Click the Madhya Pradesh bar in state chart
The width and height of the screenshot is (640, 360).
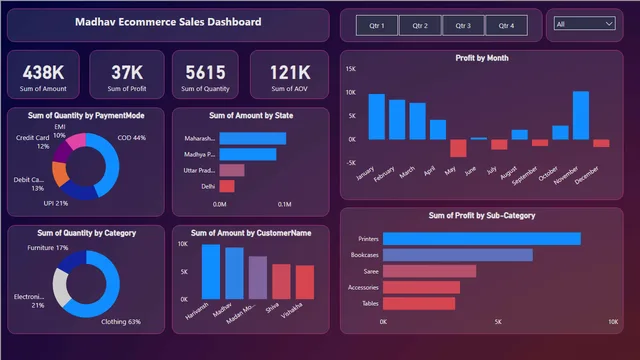click(x=248, y=154)
